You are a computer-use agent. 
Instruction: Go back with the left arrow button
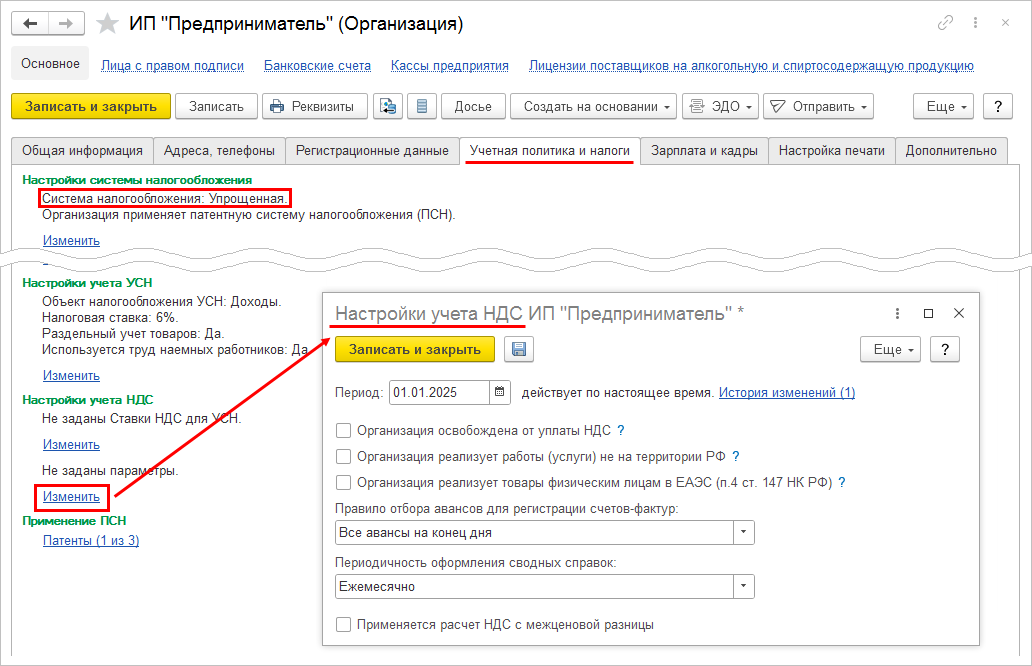coord(30,24)
